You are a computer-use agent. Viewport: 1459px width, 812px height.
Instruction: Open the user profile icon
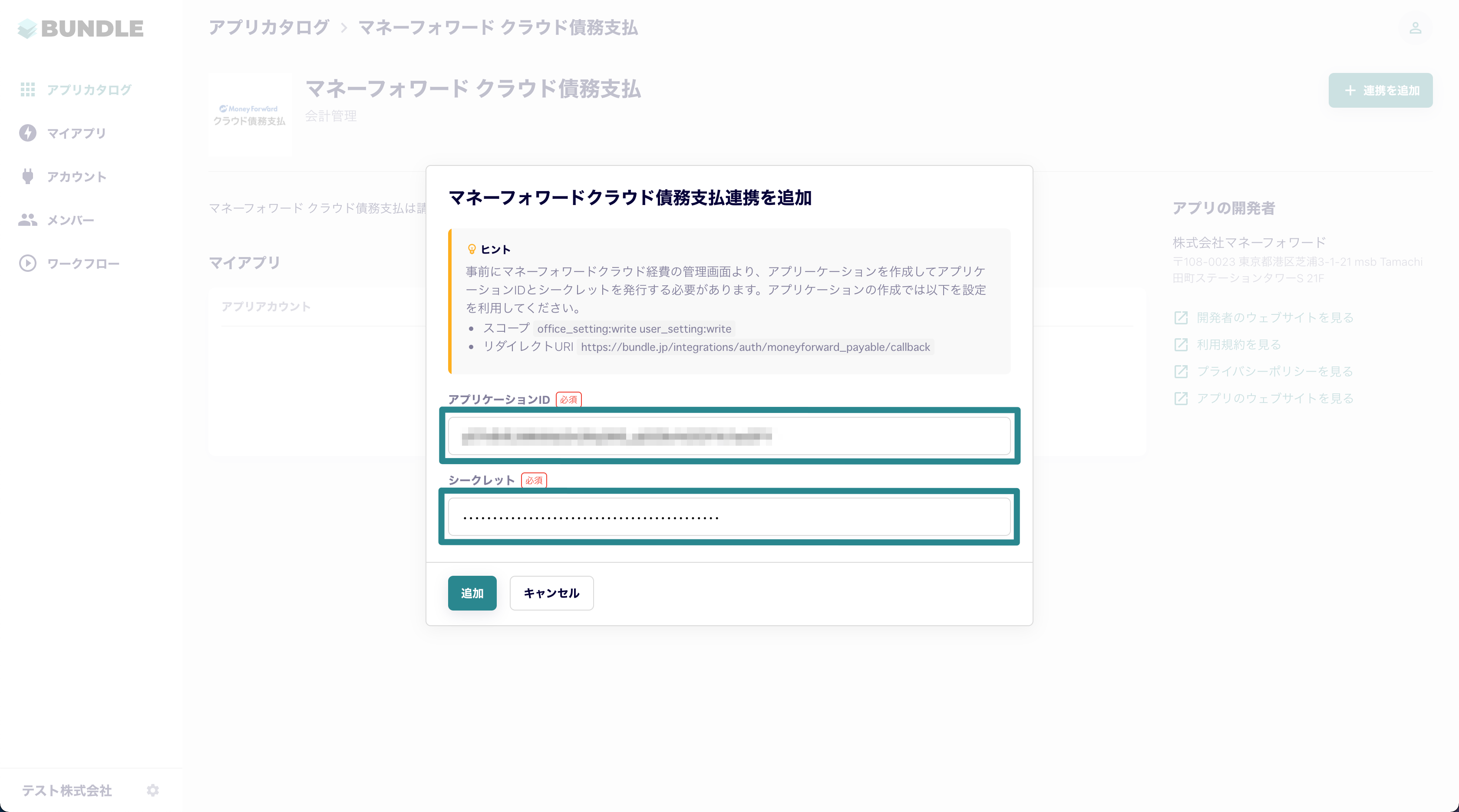(x=1416, y=28)
